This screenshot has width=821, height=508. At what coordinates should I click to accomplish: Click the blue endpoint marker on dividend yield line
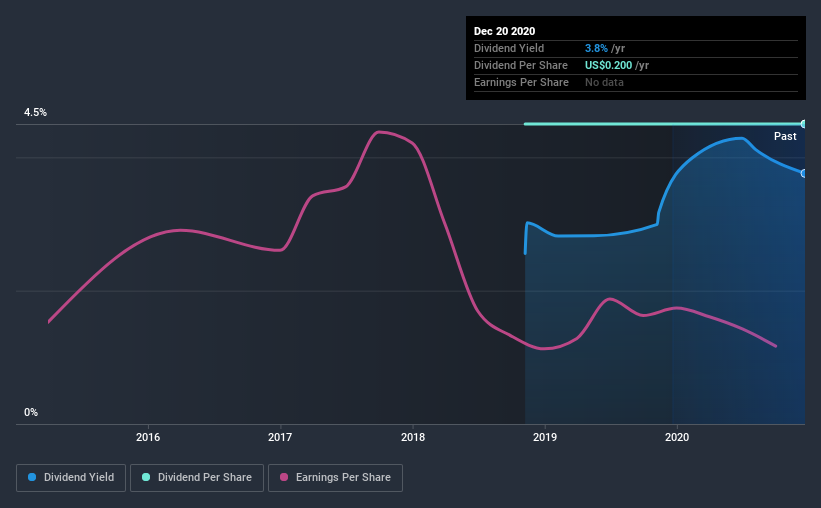tap(803, 173)
